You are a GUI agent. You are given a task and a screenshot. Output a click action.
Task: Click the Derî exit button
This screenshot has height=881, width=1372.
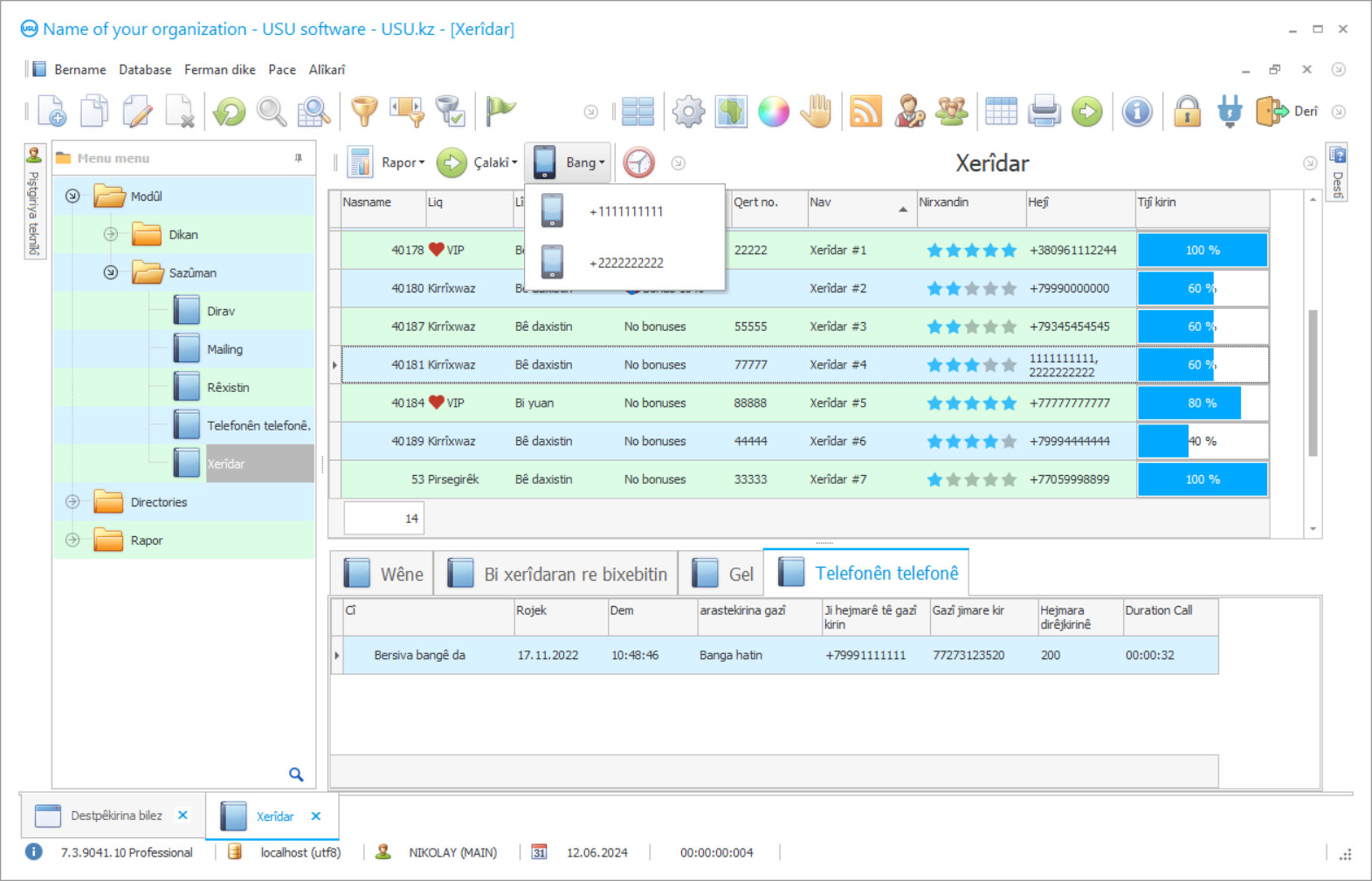[1287, 112]
